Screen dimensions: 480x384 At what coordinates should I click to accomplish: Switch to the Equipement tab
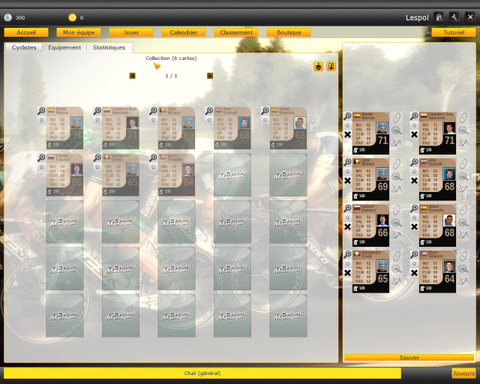pyautogui.click(x=64, y=47)
